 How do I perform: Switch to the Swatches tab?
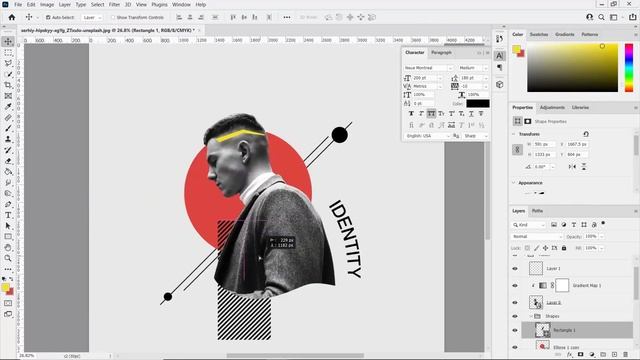pos(539,34)
